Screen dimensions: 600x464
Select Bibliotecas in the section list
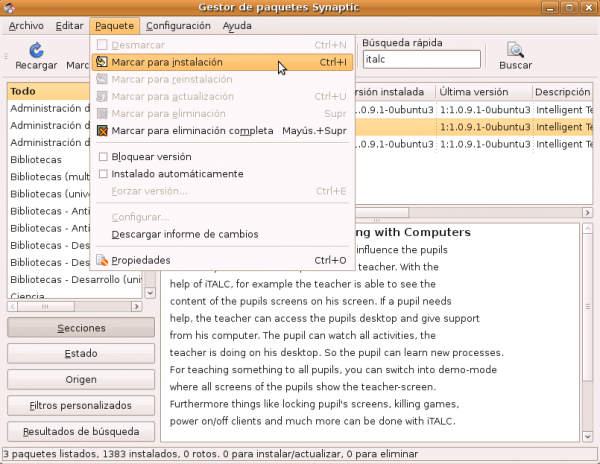point(36,160)
